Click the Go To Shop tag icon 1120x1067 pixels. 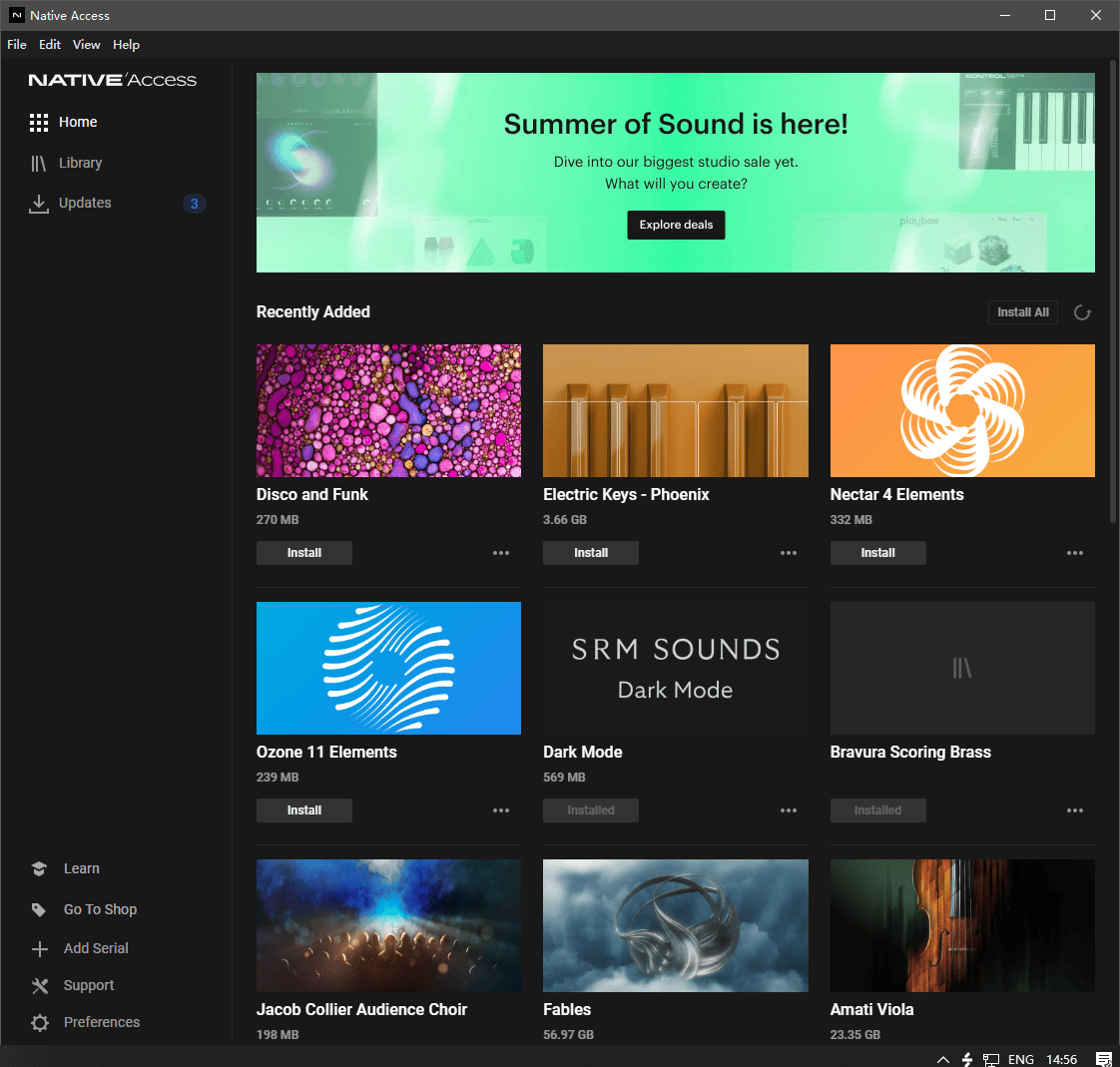[39, 909]
